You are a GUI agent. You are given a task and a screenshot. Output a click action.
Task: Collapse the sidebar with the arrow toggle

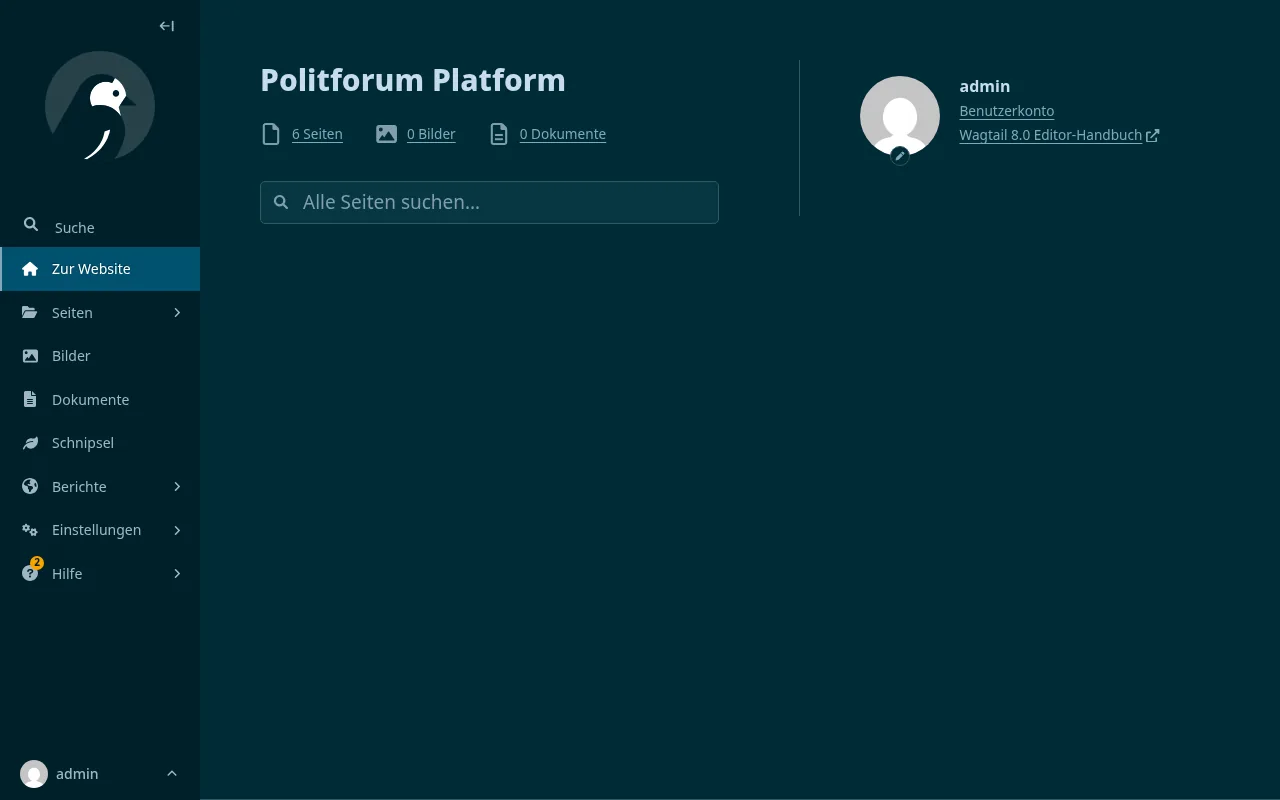coord(167,26)
